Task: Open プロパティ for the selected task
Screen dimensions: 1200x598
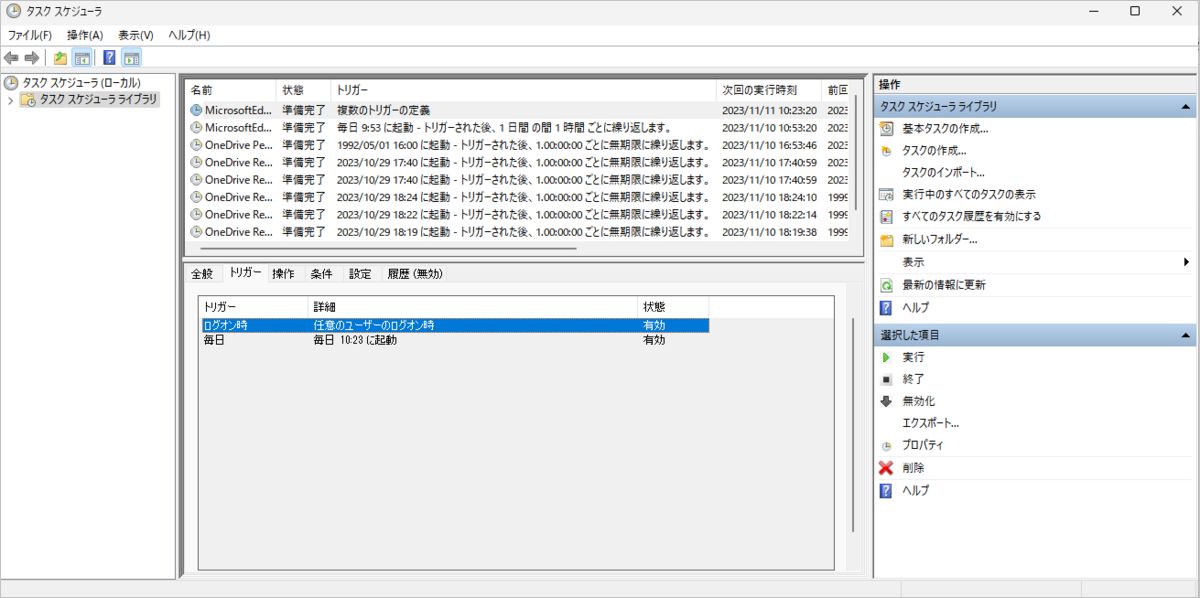Action: click(x=922, y=445)
